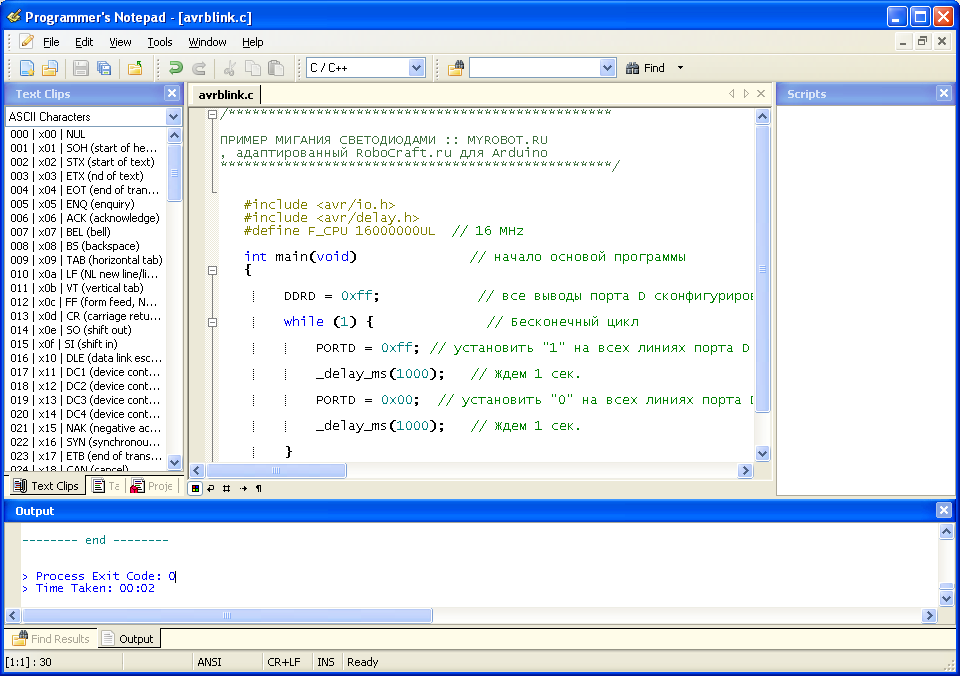Click the Save file disk icon
This screenshot has width=960, height=676.
tap(82, 68)
